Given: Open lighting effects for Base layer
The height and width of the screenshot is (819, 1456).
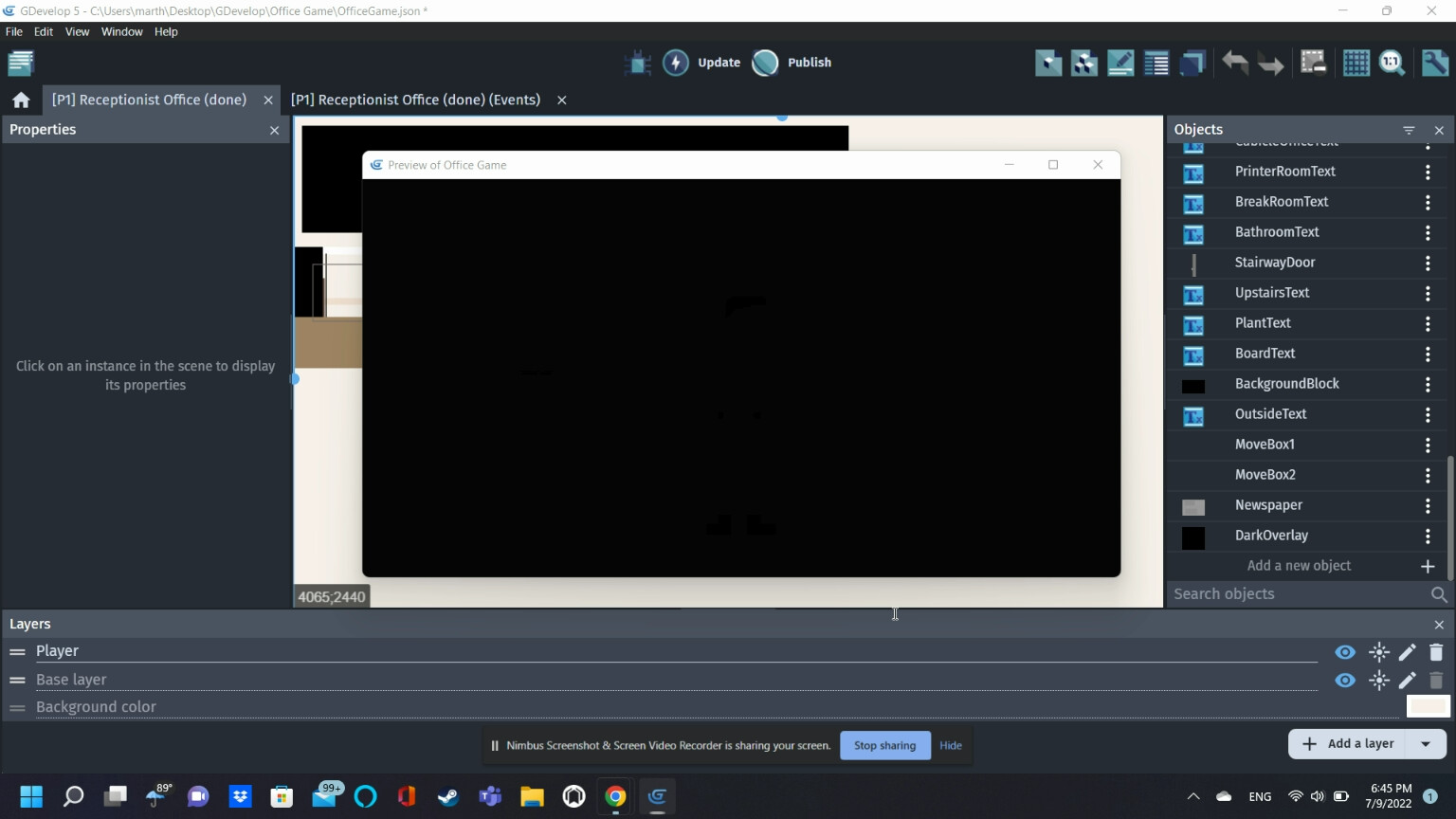Looking at the screenshot, I should click(1379, 681).
